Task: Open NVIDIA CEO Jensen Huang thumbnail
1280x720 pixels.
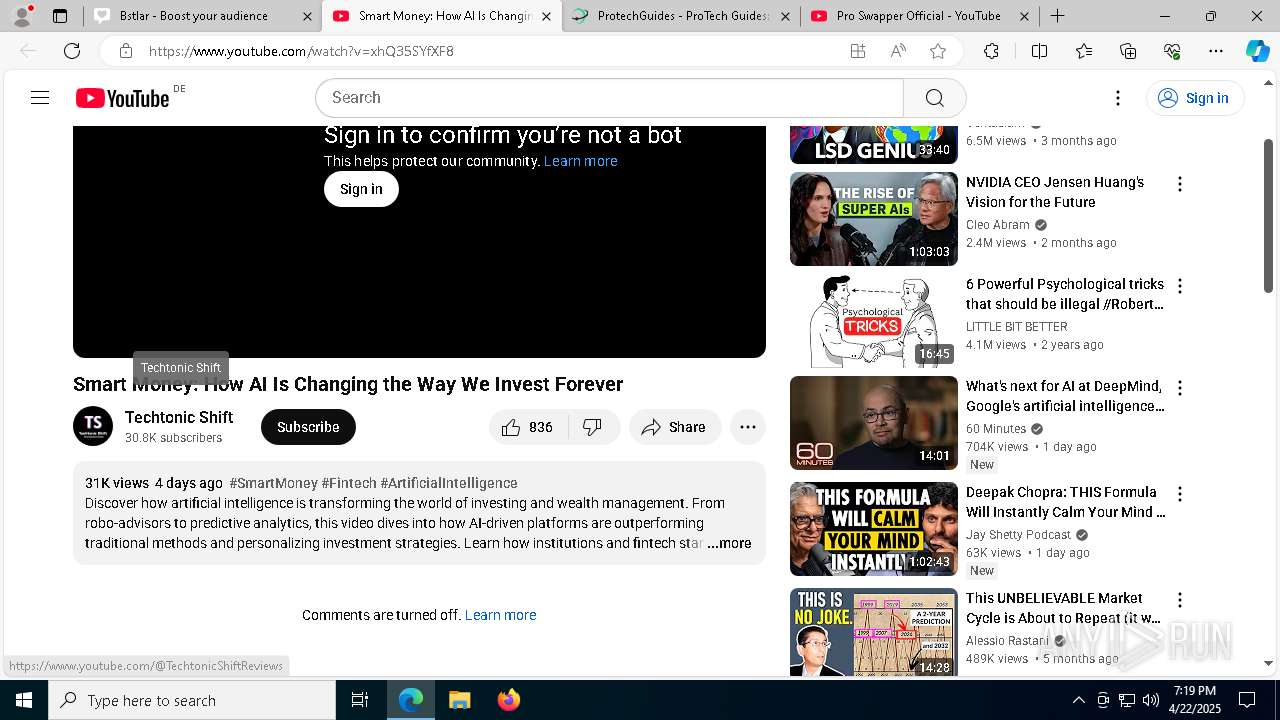Action: (x=874, y=219)
